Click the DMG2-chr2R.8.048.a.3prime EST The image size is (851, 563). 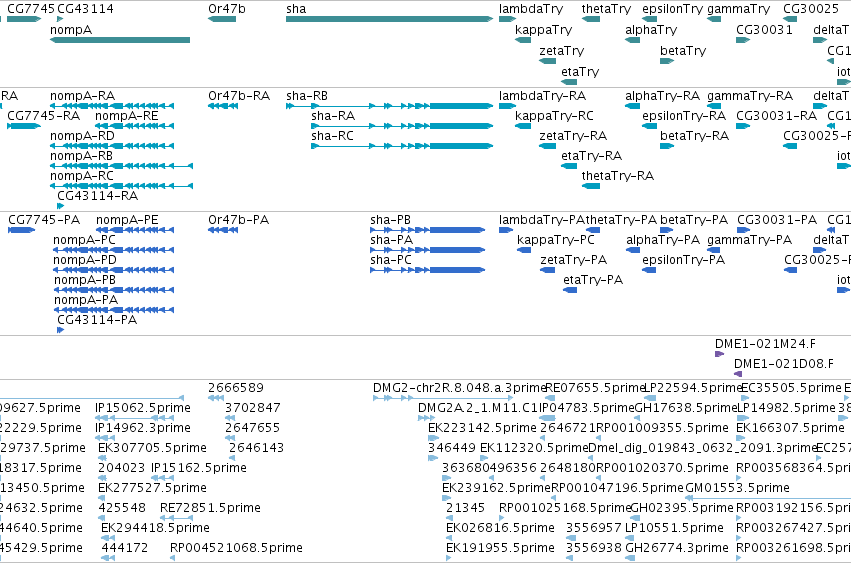tap(442, 398)
